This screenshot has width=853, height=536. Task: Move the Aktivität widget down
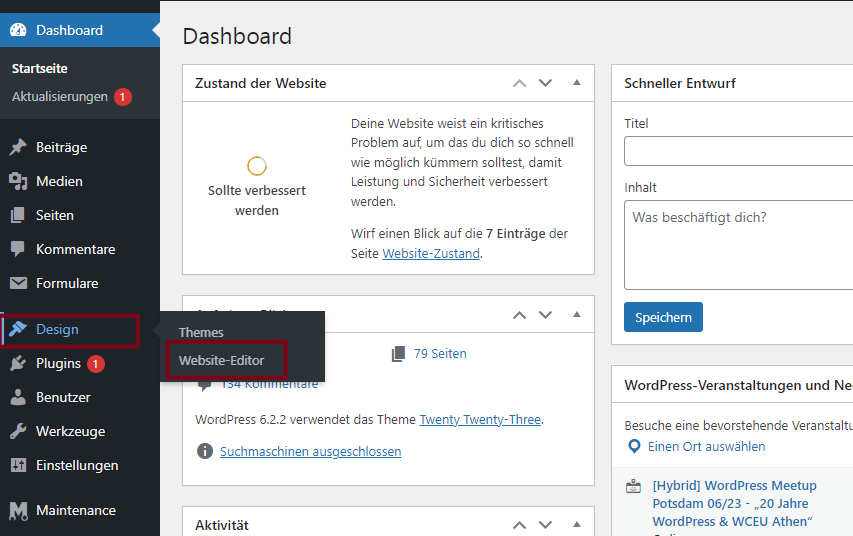point(545,525)
